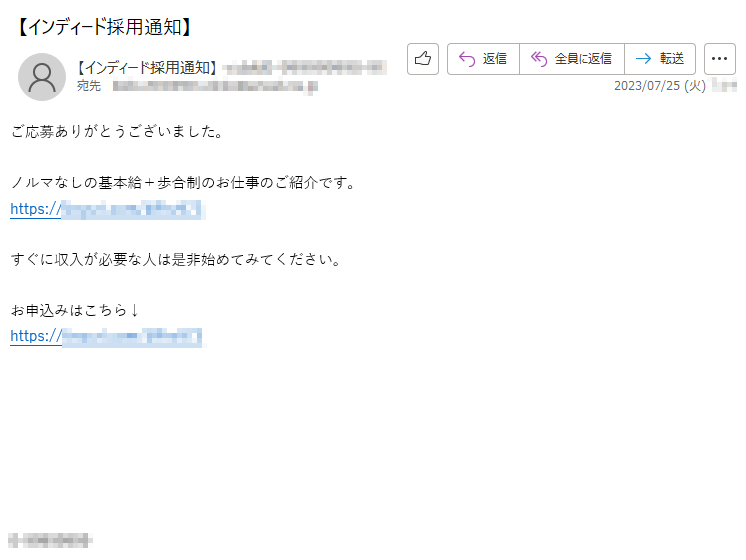Click the ご応募ありがとうございました line
This screenshot has width=746, height=560.
[x=117, y=131]
